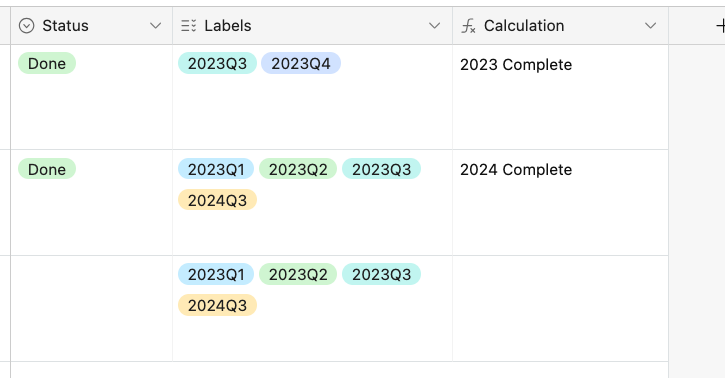
Task: Click the orange 2024Q3 tag in second row
Action: click(x=217, y=200)
